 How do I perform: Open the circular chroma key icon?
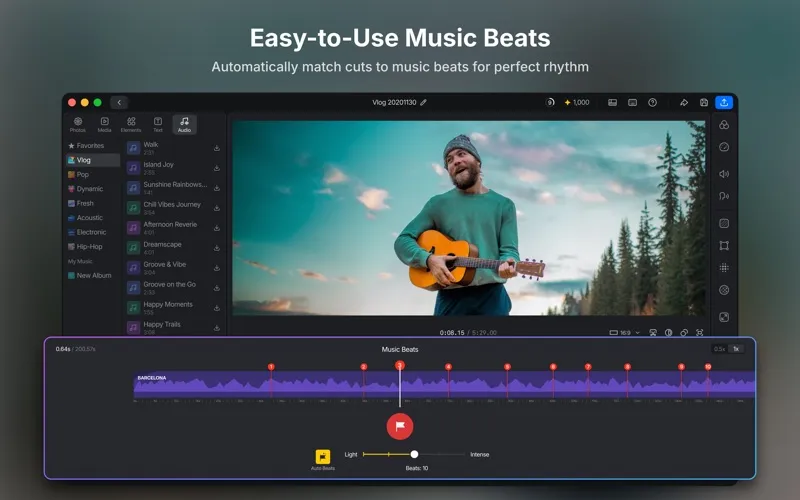click(x=724, y=290)
